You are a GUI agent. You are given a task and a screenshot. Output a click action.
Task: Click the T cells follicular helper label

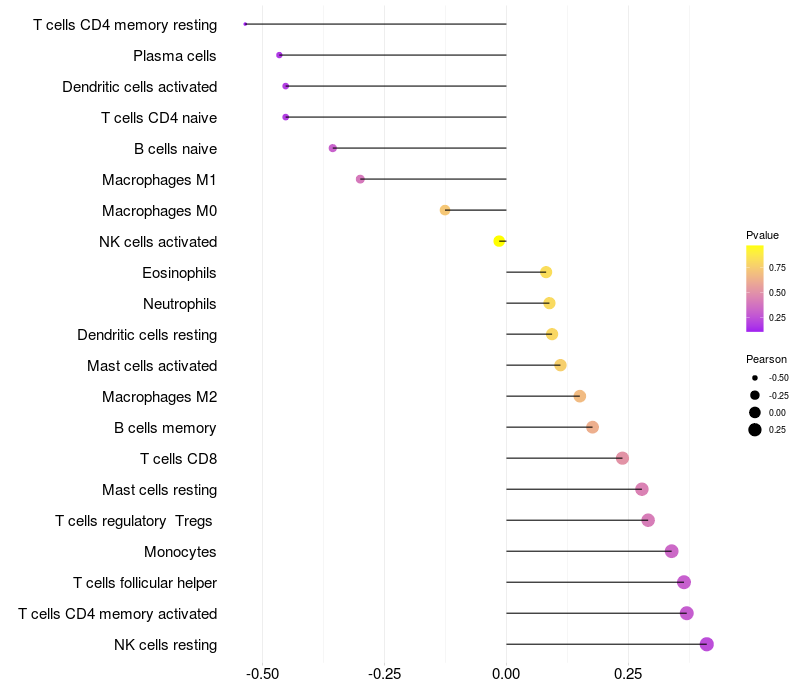145,582
